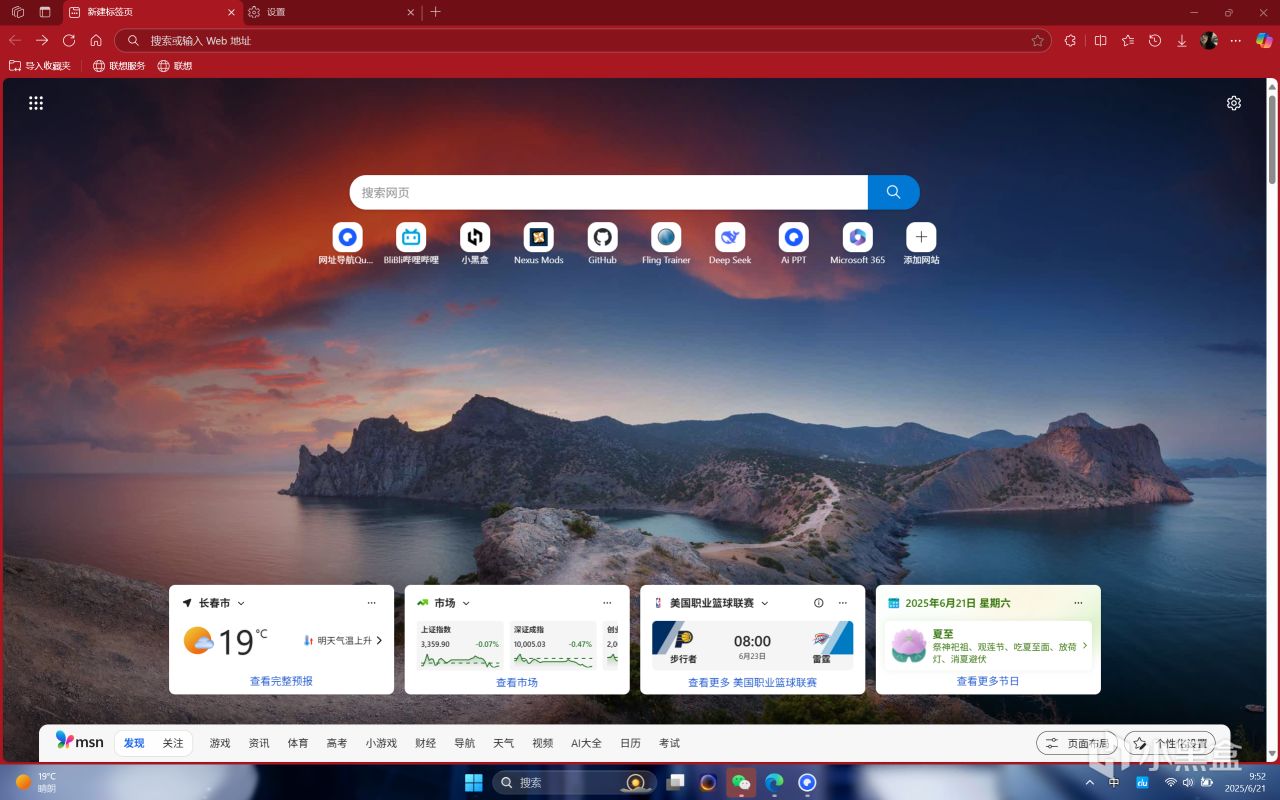Click the blue web search button
Screen dimensions: 1280x800
[894, 192]
